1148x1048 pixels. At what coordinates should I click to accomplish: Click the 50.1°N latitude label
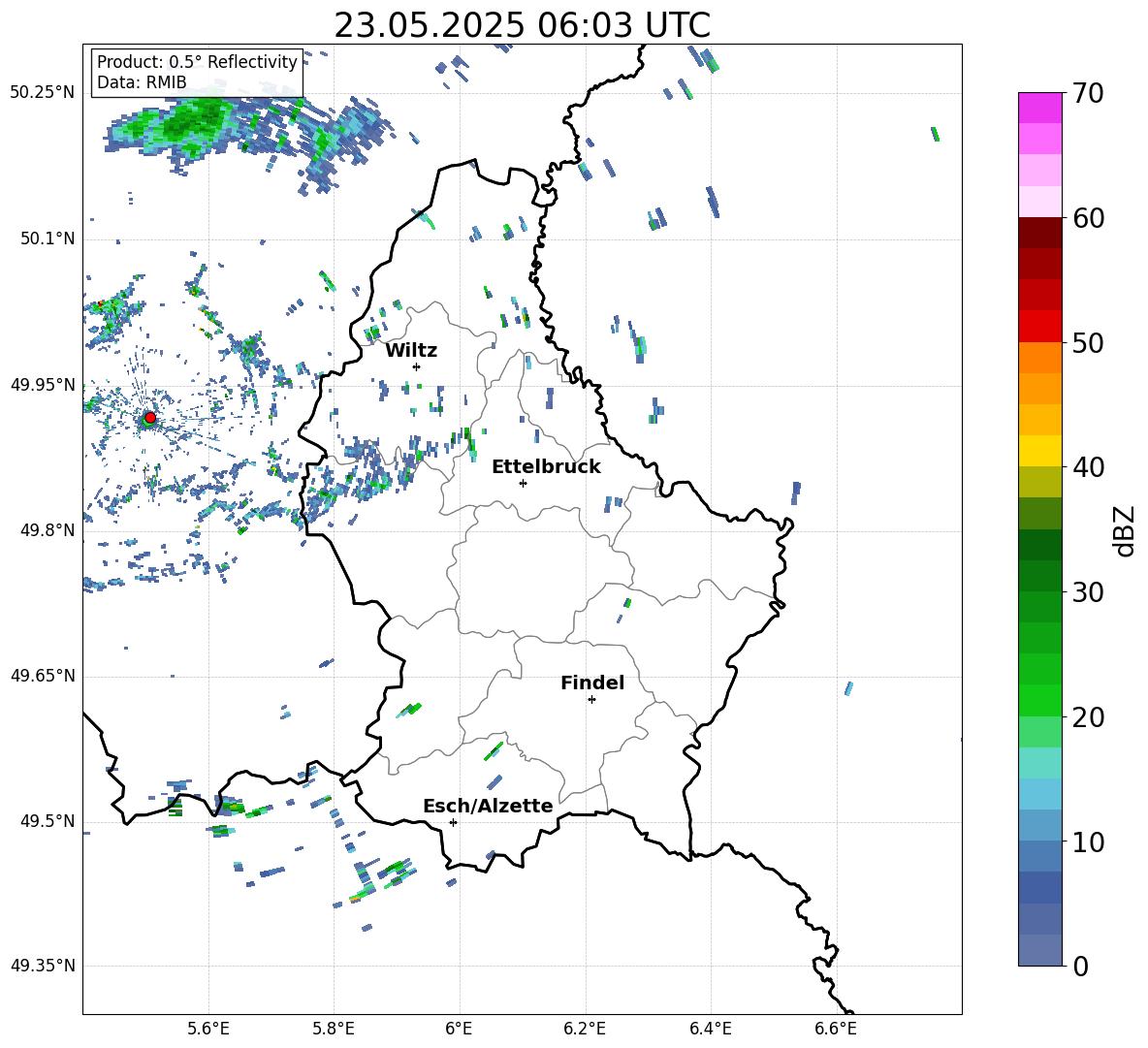(48, 238)
